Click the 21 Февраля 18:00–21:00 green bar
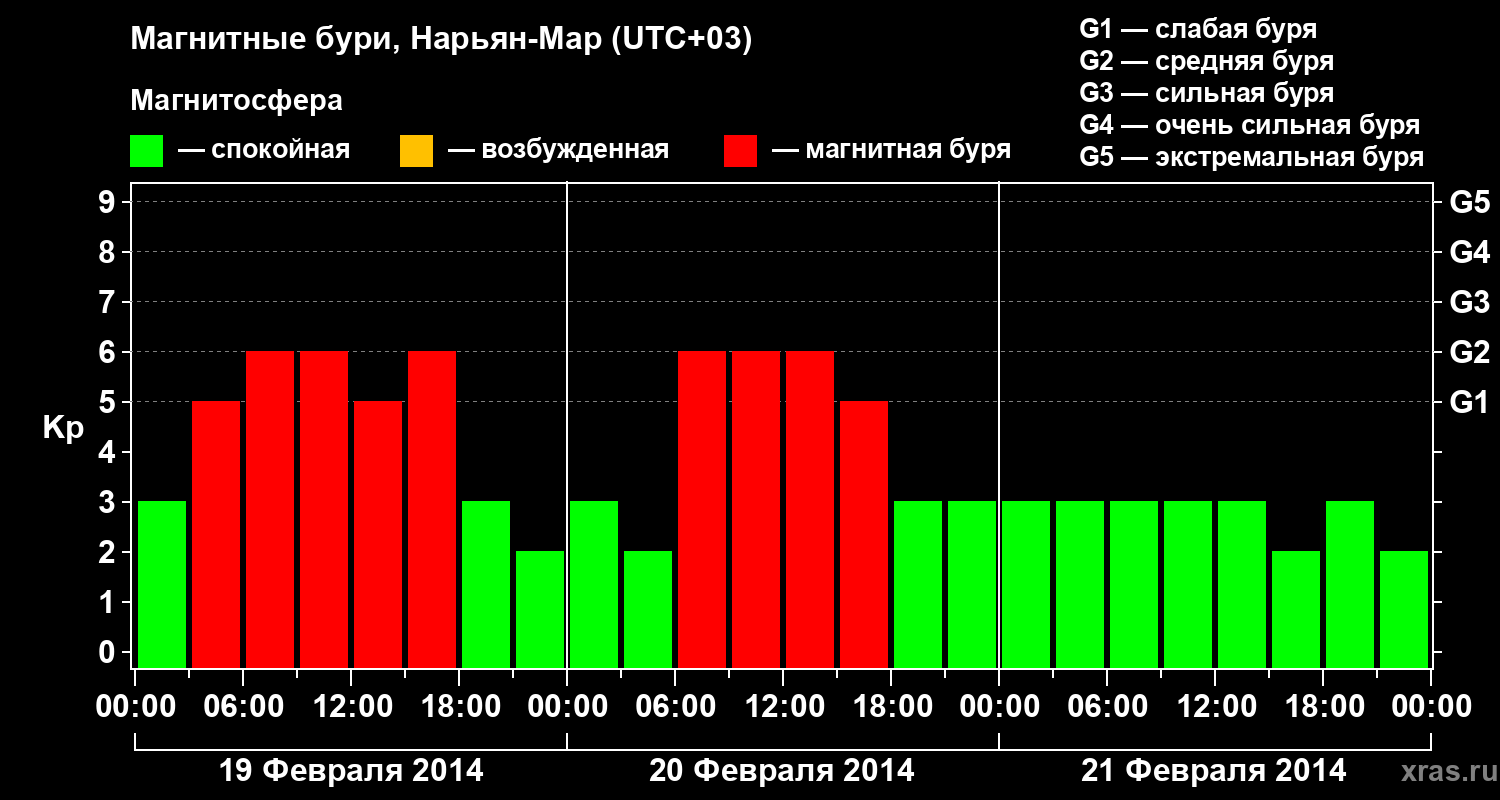Screen dimensions: 1500x800 [1350, 584]
